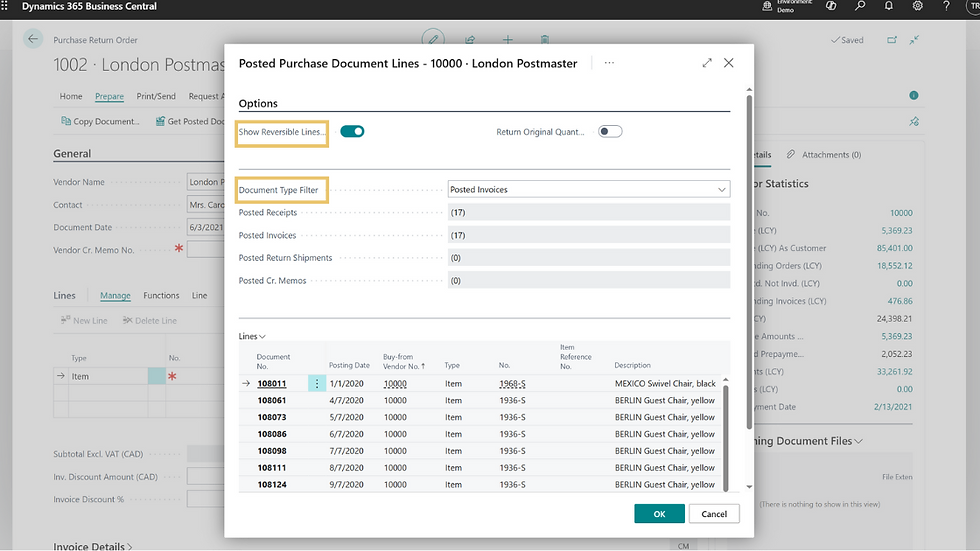The height and width of the screenshot is (551, 980).
Task: Expand the dialog to full screen
Action: 707,62
